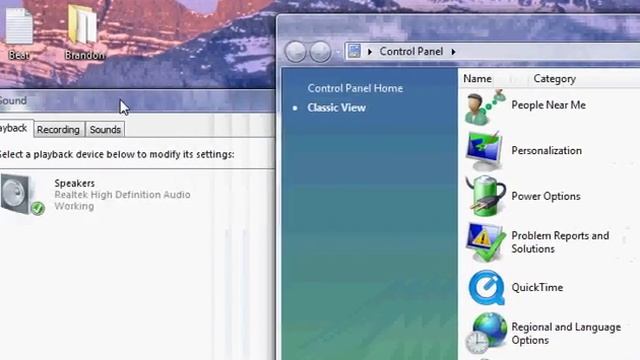
Task: Expand the arrow before Control Panel breadcrumb
Action: 369,52
